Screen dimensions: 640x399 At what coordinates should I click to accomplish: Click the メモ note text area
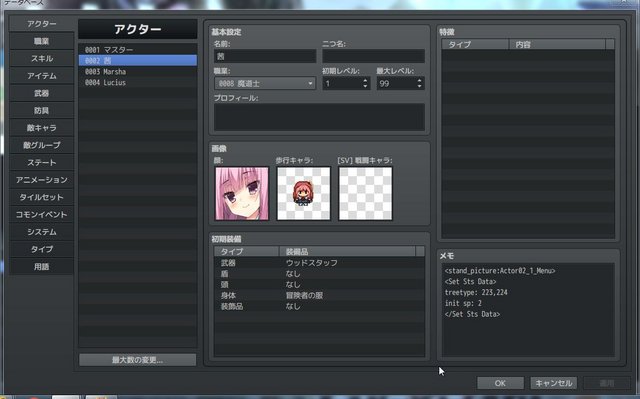[528, 310]
